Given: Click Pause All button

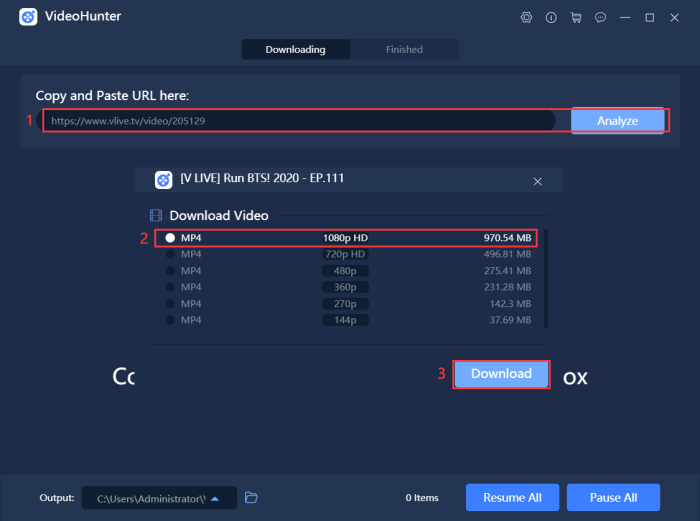Looking at the screenshot, I should 613,497.
